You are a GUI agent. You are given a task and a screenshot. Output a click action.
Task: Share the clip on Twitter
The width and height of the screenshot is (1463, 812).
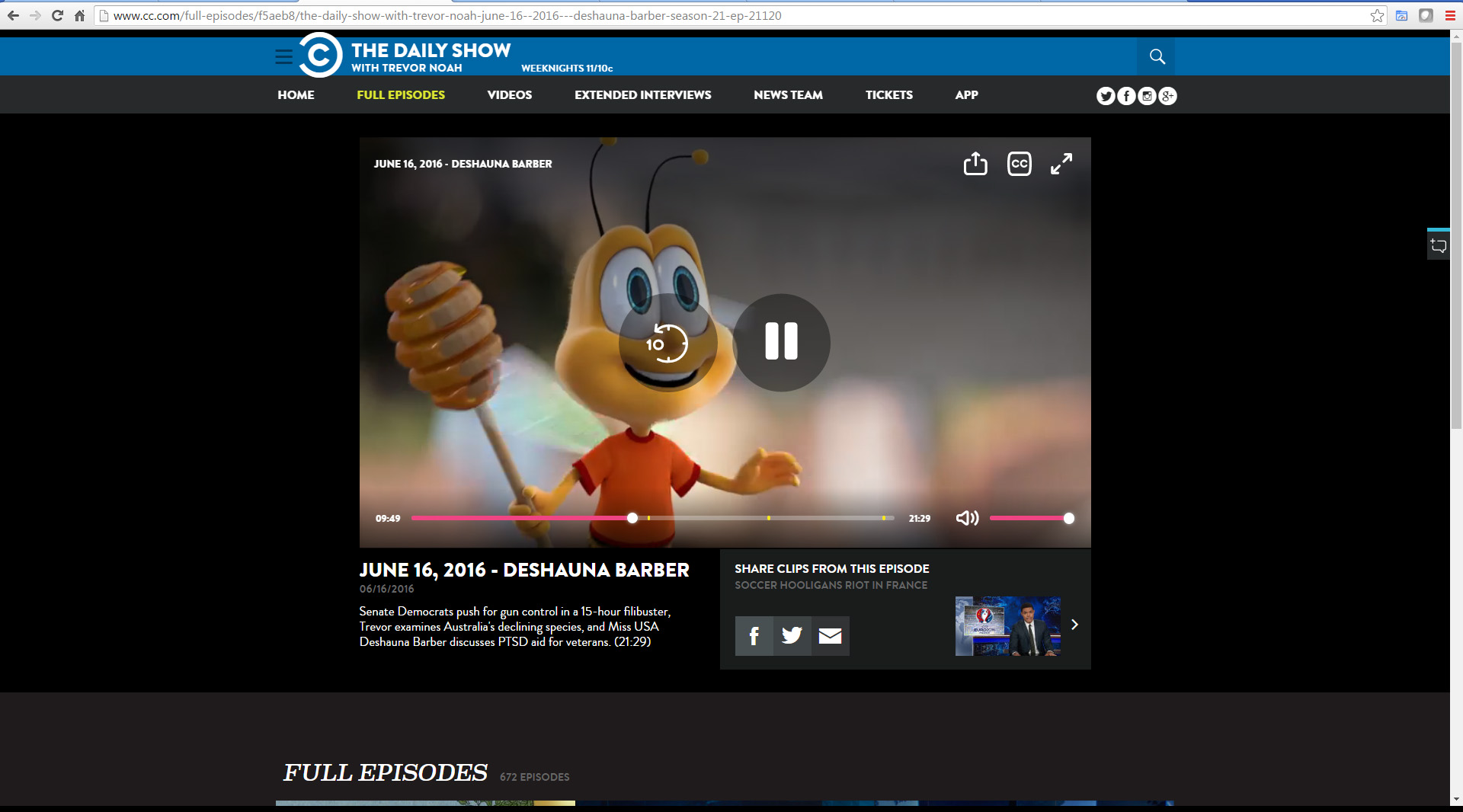[792, 636]
